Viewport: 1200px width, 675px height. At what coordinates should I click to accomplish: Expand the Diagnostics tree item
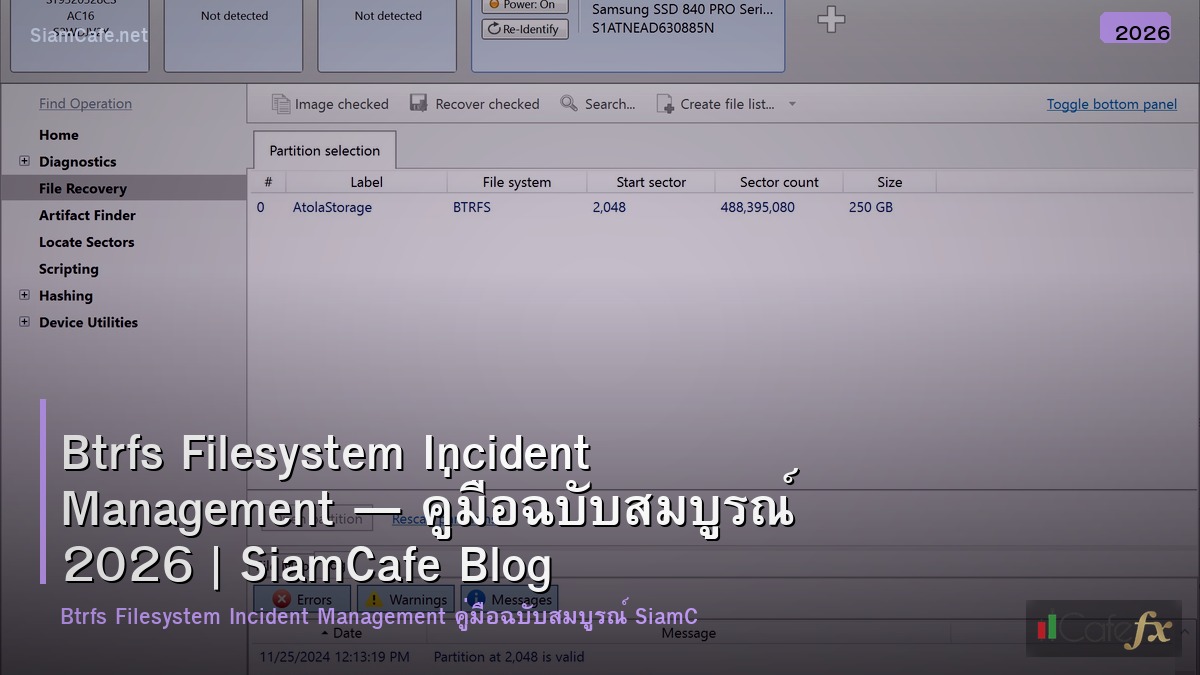pyautogui.click(x=22, y=161)
